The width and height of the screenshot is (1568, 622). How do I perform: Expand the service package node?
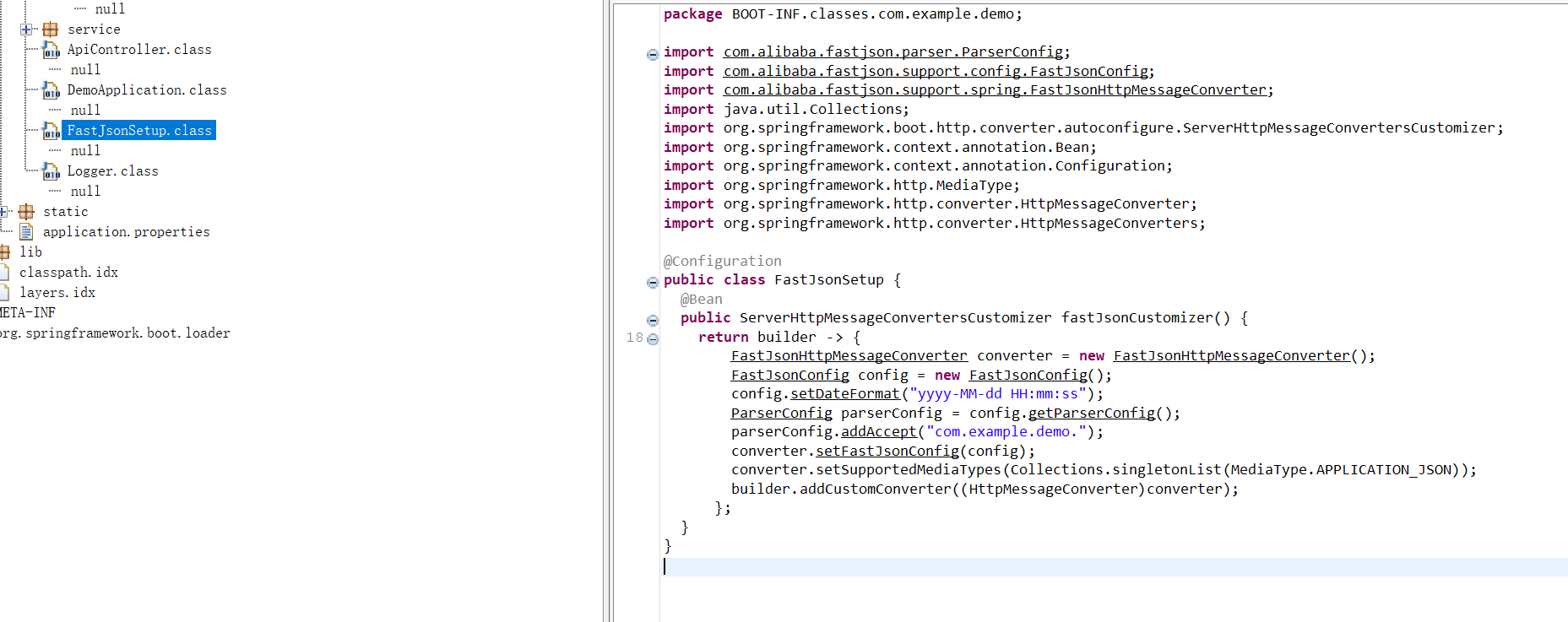tap(26, 30)
